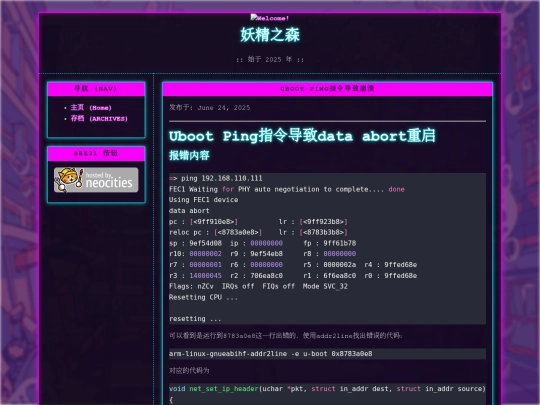Viewport: 540px width, 405px height.
Task: Click the Uboot Ping指令导致data abort重启 heading
Action: [302, 136]
